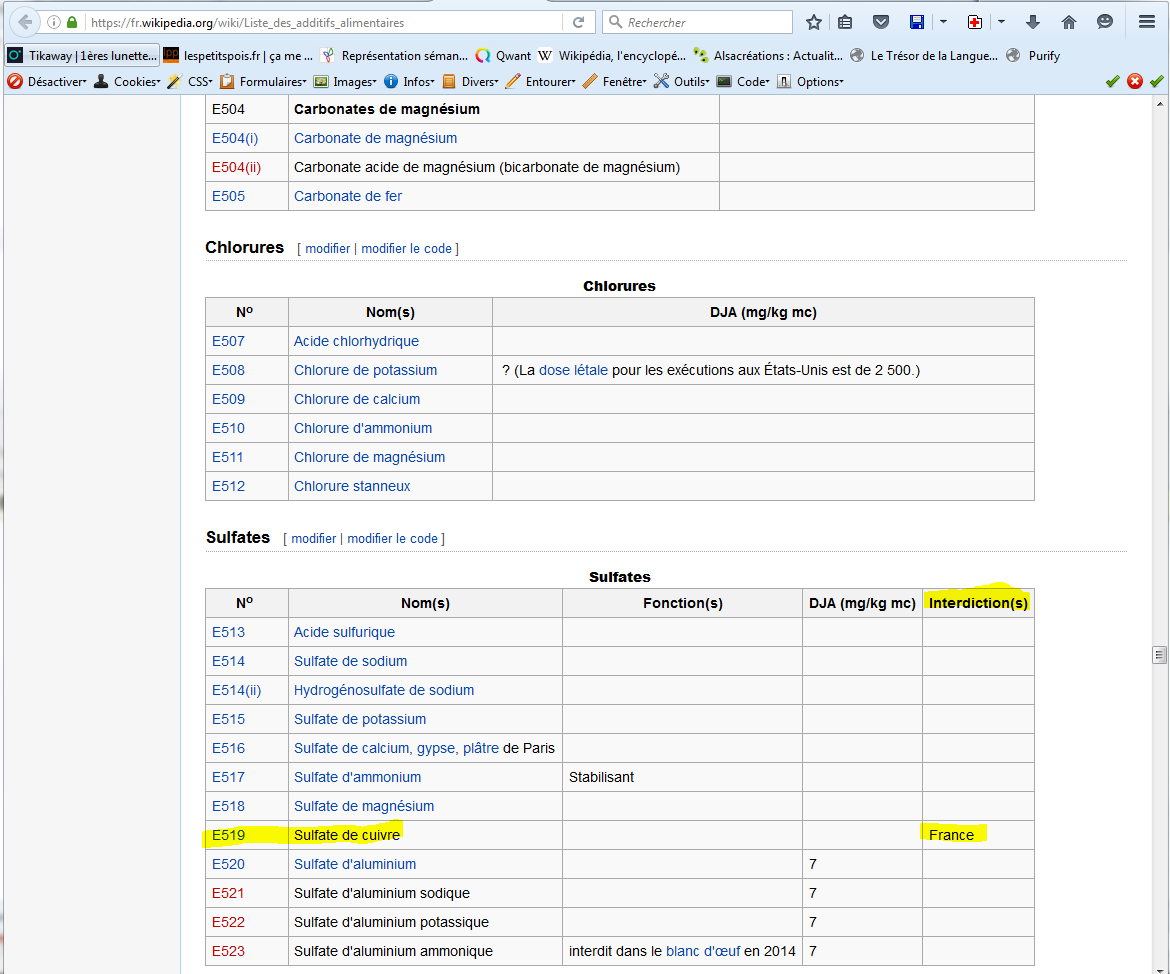Click the vertical scrollbar thumb
The width and height of the screenshot is (1170, 974).
[x=1160, y=655]
